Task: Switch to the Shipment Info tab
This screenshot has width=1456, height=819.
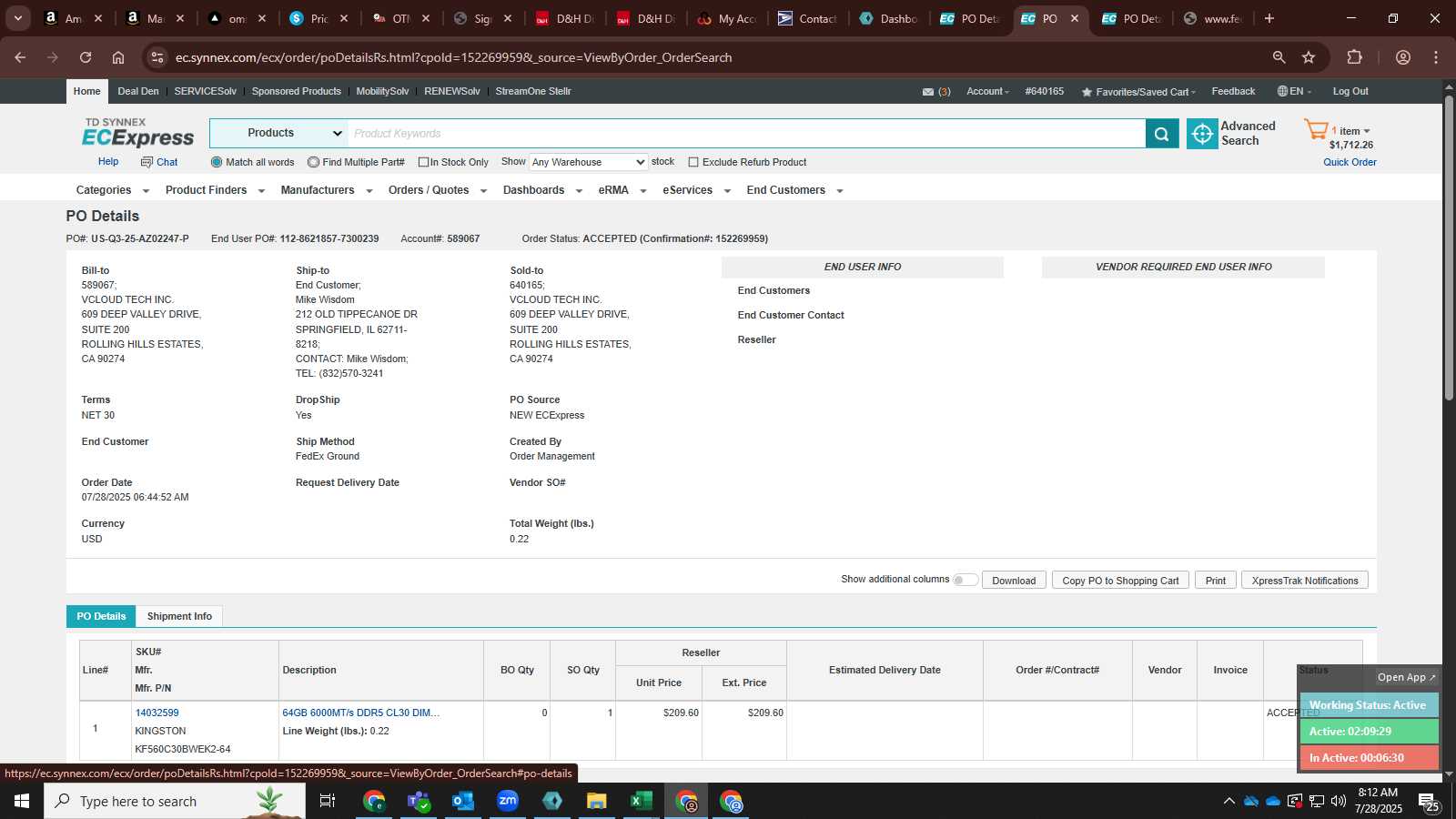Action: point(179,616)
